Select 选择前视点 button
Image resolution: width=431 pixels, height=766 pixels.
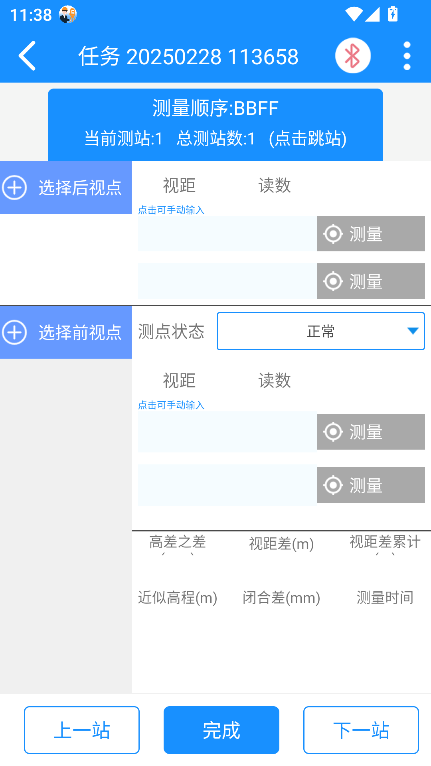(66, 332)
